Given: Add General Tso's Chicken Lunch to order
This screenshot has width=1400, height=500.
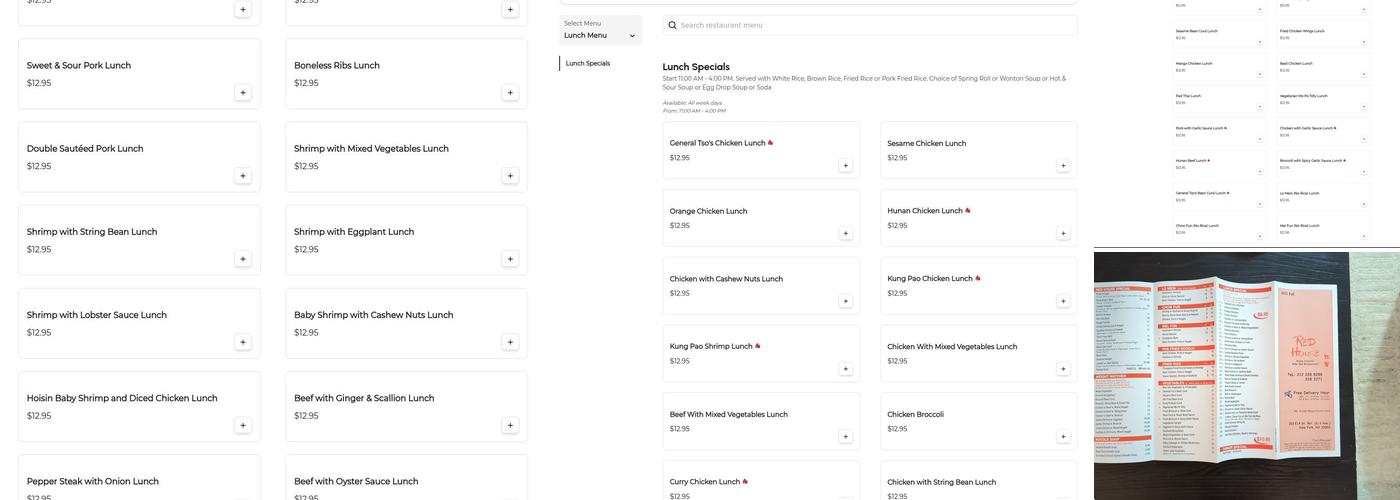Looking at the screenshot, I should click(845, 166).
